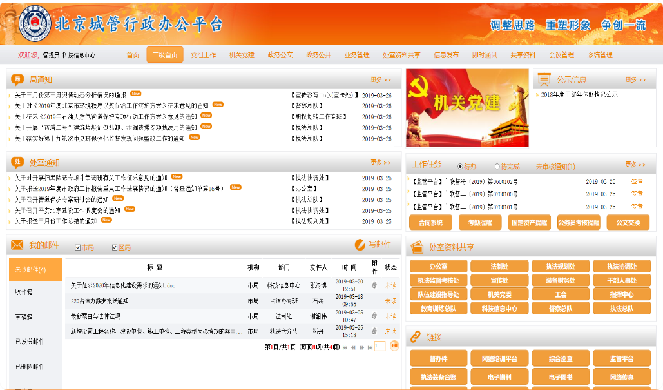Click the 写邮件 pencil icon
This screenshot has width=663, height=390.
point(360,244)
